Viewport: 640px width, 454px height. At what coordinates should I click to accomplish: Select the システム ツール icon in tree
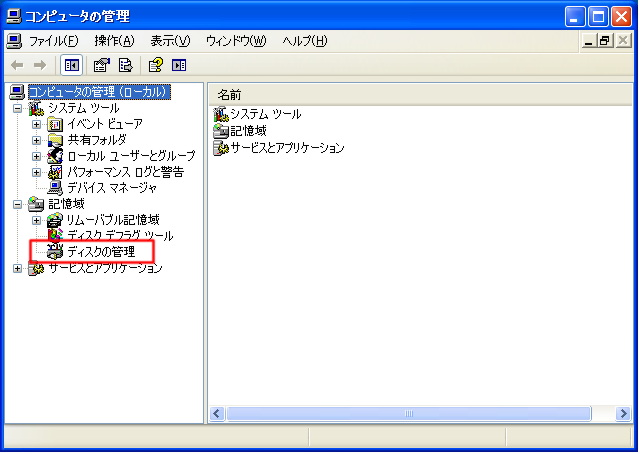coord(36,108)
